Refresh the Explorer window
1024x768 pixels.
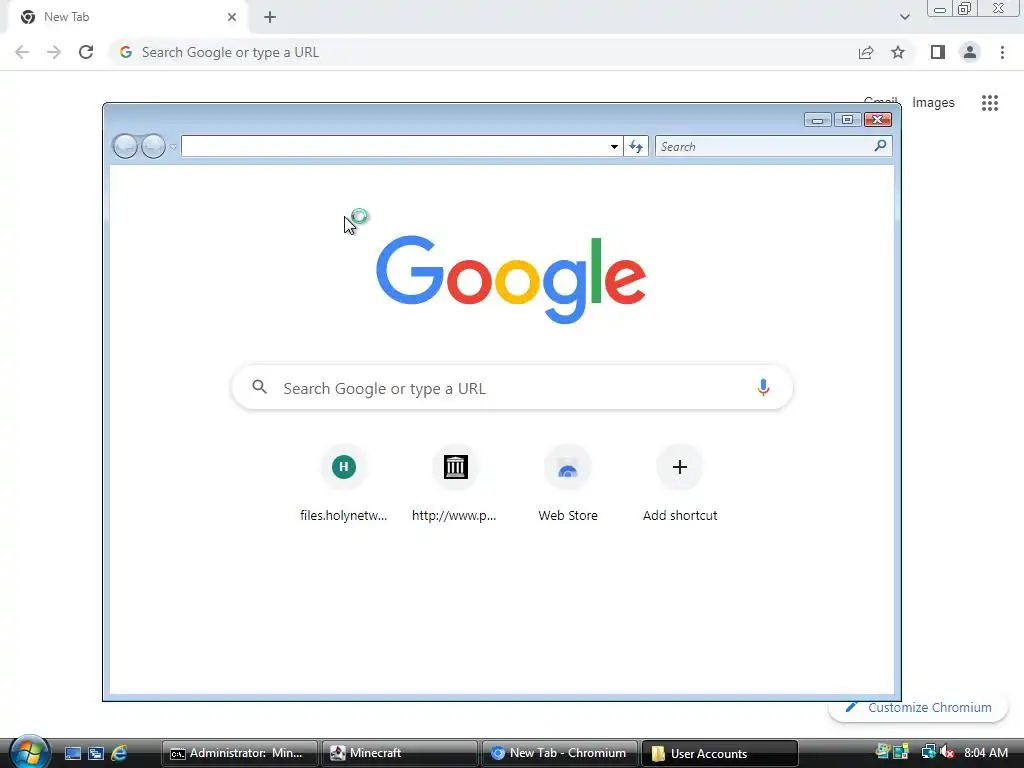pyautogui.click(x=636, y=146)
